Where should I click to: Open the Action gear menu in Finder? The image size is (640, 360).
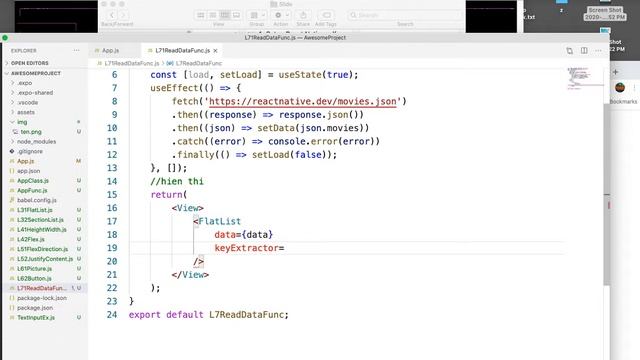[281, 15]
